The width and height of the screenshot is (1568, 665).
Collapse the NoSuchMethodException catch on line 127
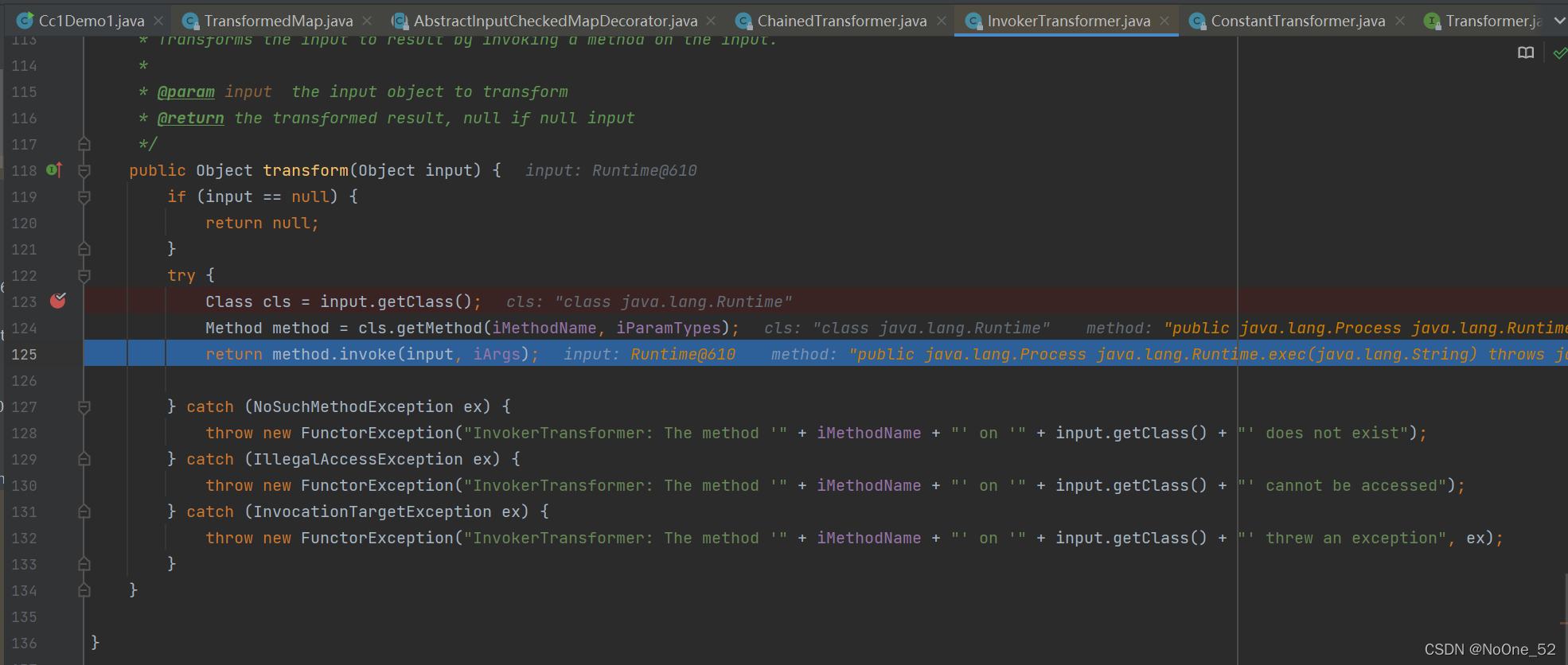[x=84, y=406]
